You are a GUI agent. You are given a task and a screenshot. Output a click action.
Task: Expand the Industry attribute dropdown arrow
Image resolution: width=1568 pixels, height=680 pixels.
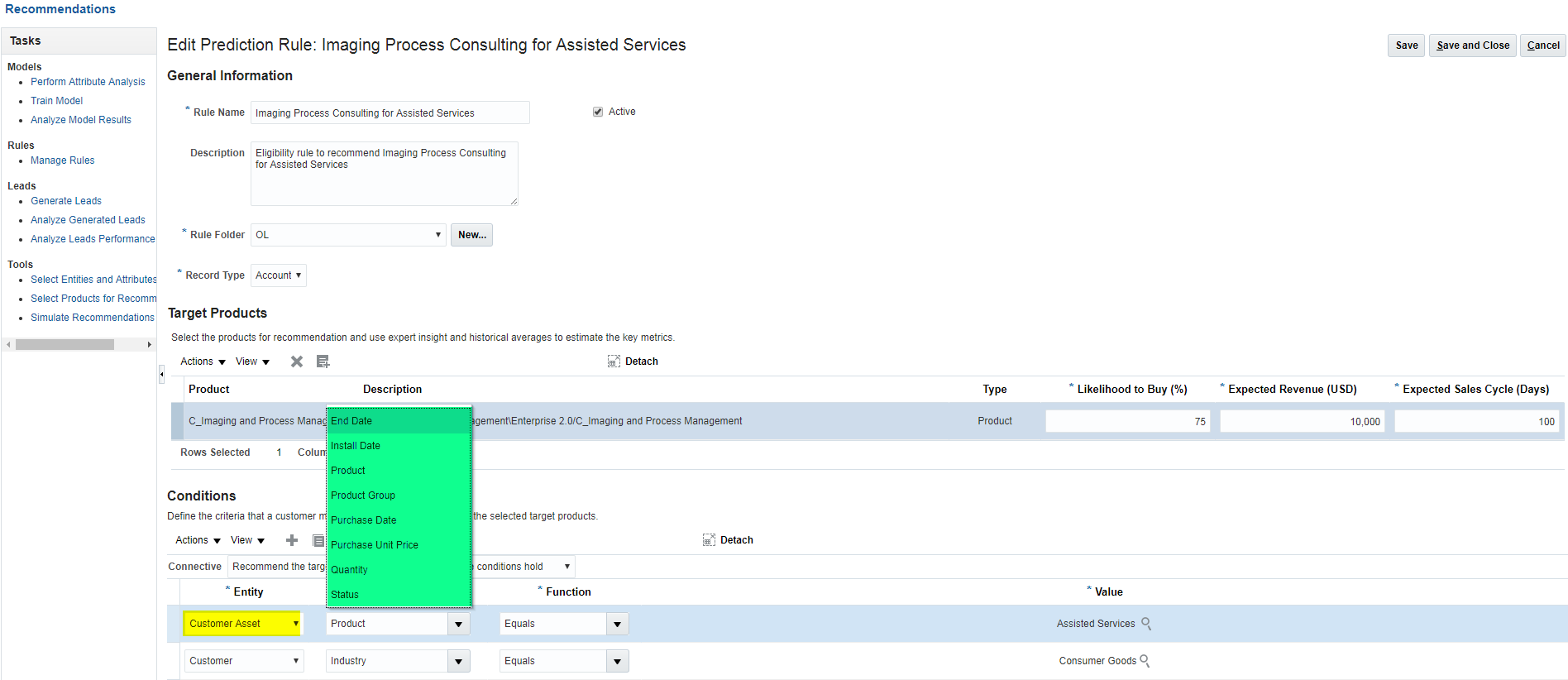click(x=459, y=661)
